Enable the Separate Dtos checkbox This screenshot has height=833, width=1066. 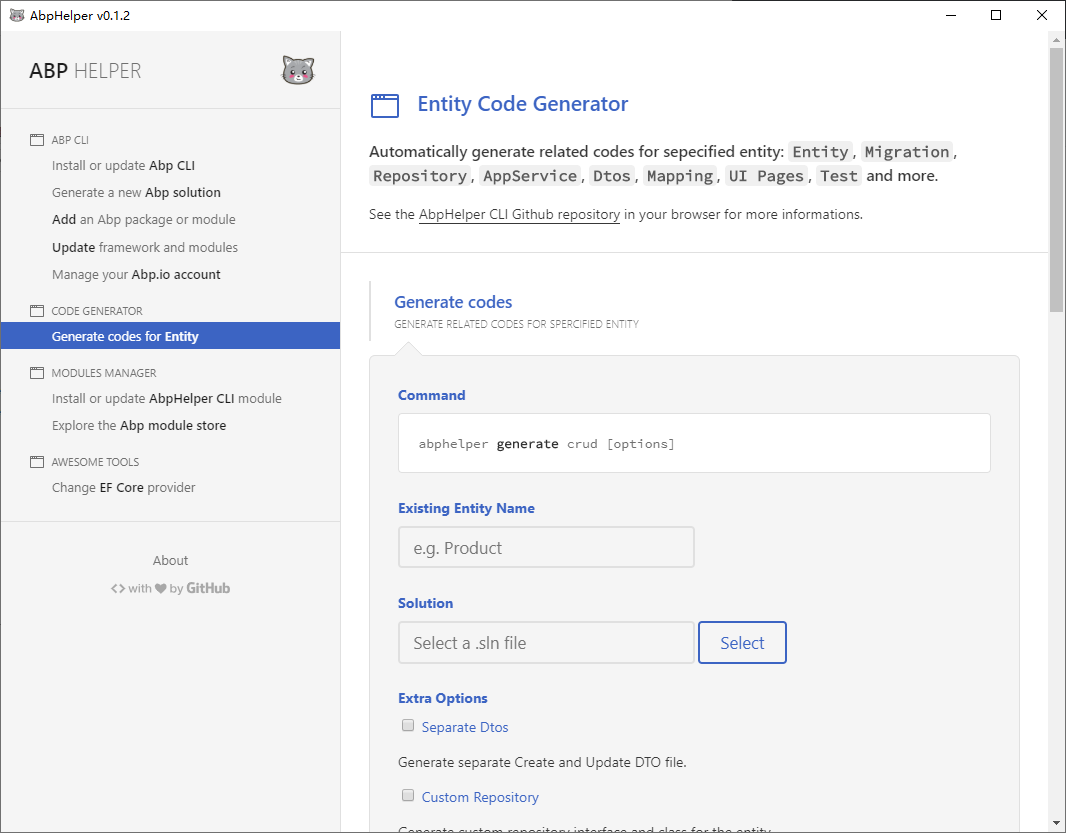point(408,726)
